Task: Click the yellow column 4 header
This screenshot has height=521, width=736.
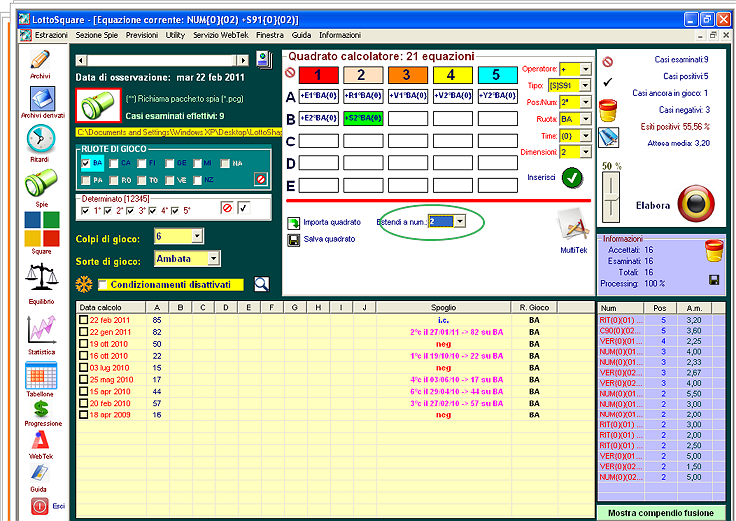Action: [452, 75]
